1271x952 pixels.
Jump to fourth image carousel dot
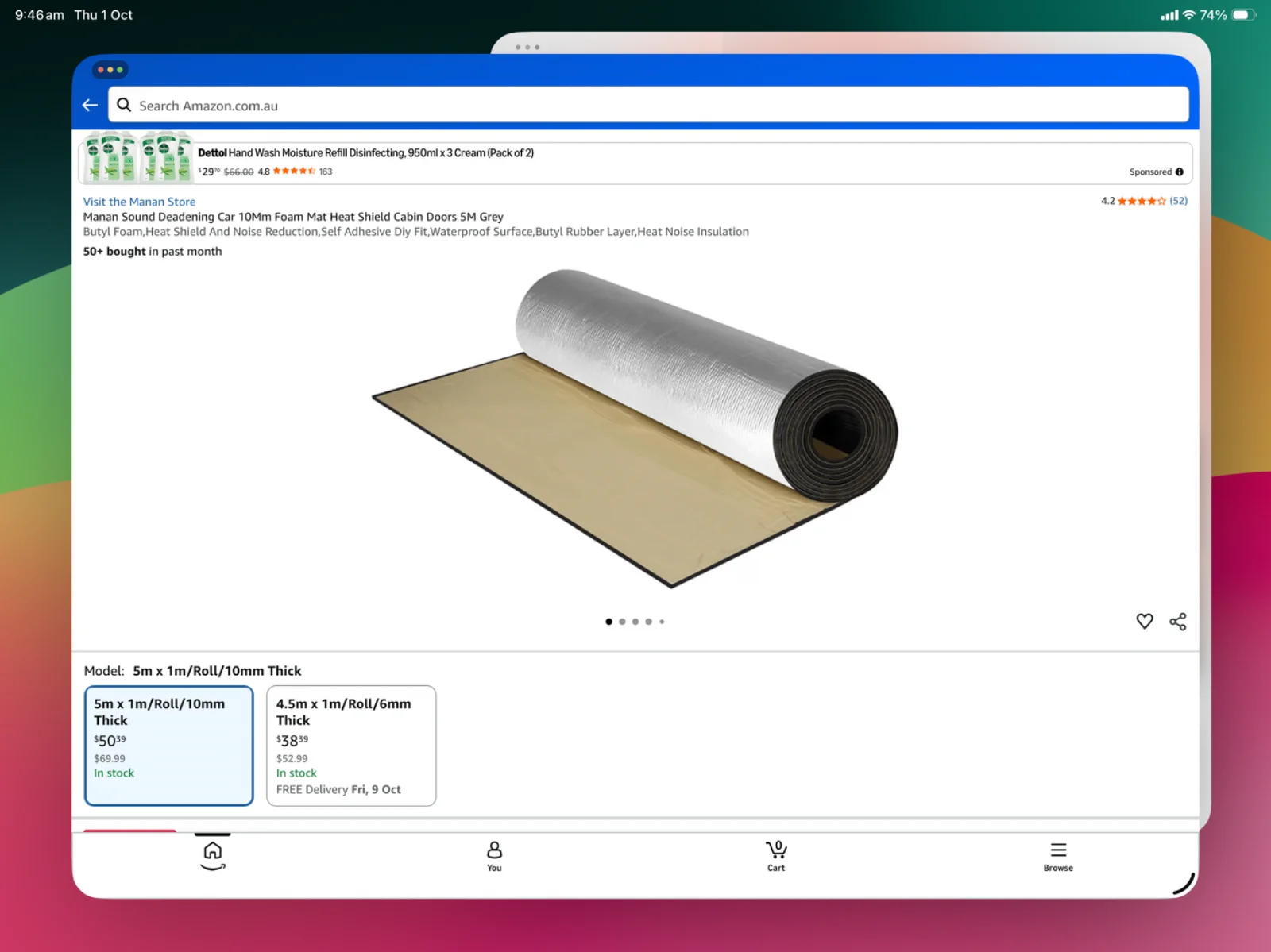(x=648, y=622)
